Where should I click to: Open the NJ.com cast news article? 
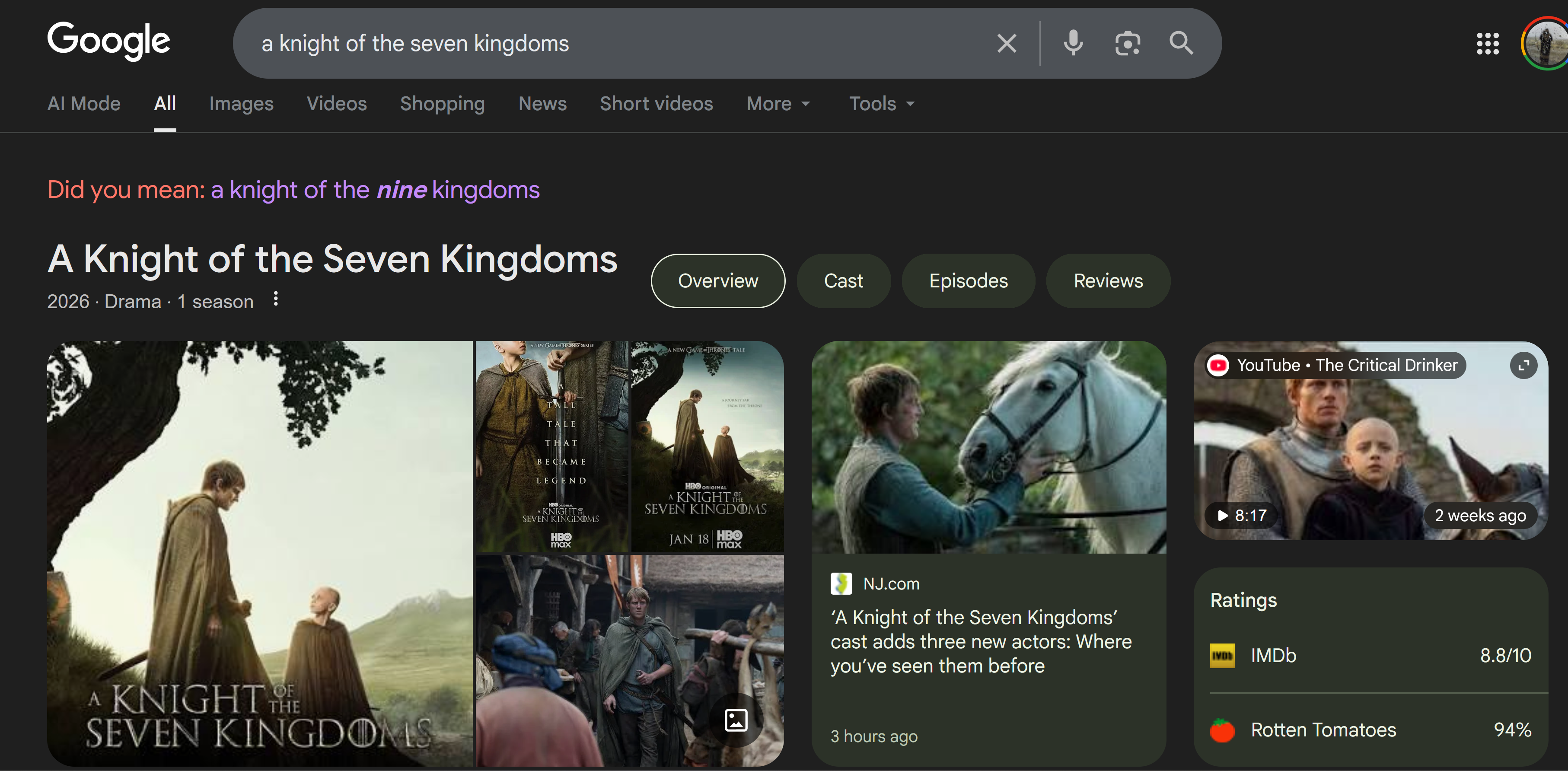pos(980,641)
